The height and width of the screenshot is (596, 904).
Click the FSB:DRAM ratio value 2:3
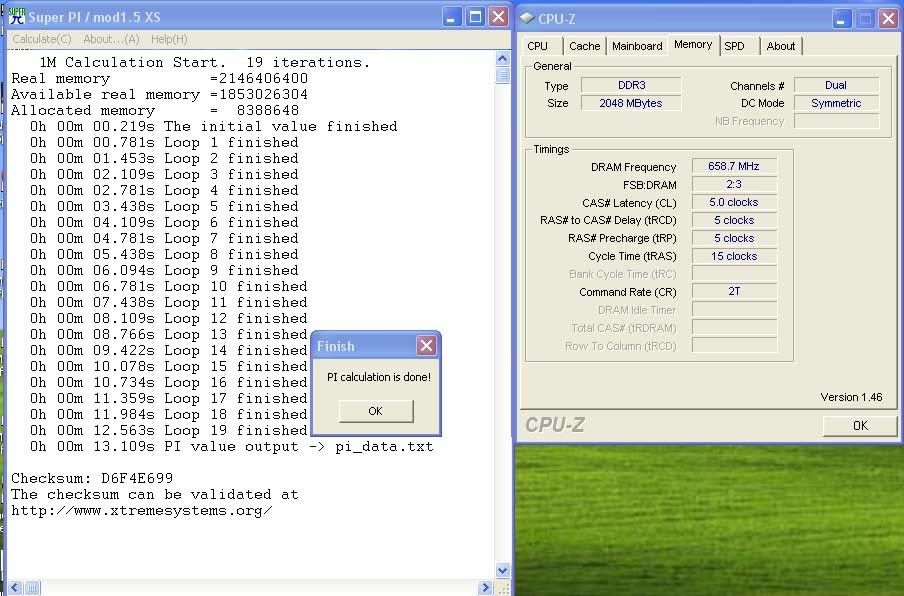734,184
